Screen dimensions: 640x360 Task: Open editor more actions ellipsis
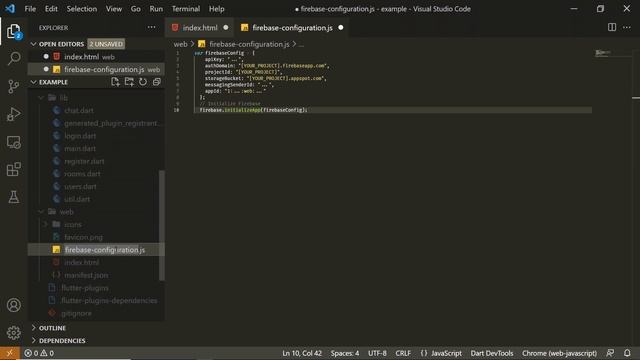[x=627, y=27]
